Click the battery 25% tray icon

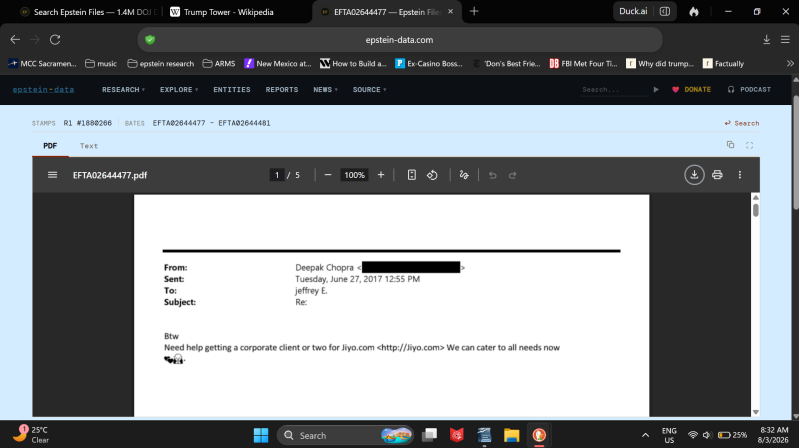click(x=732, y=435)
